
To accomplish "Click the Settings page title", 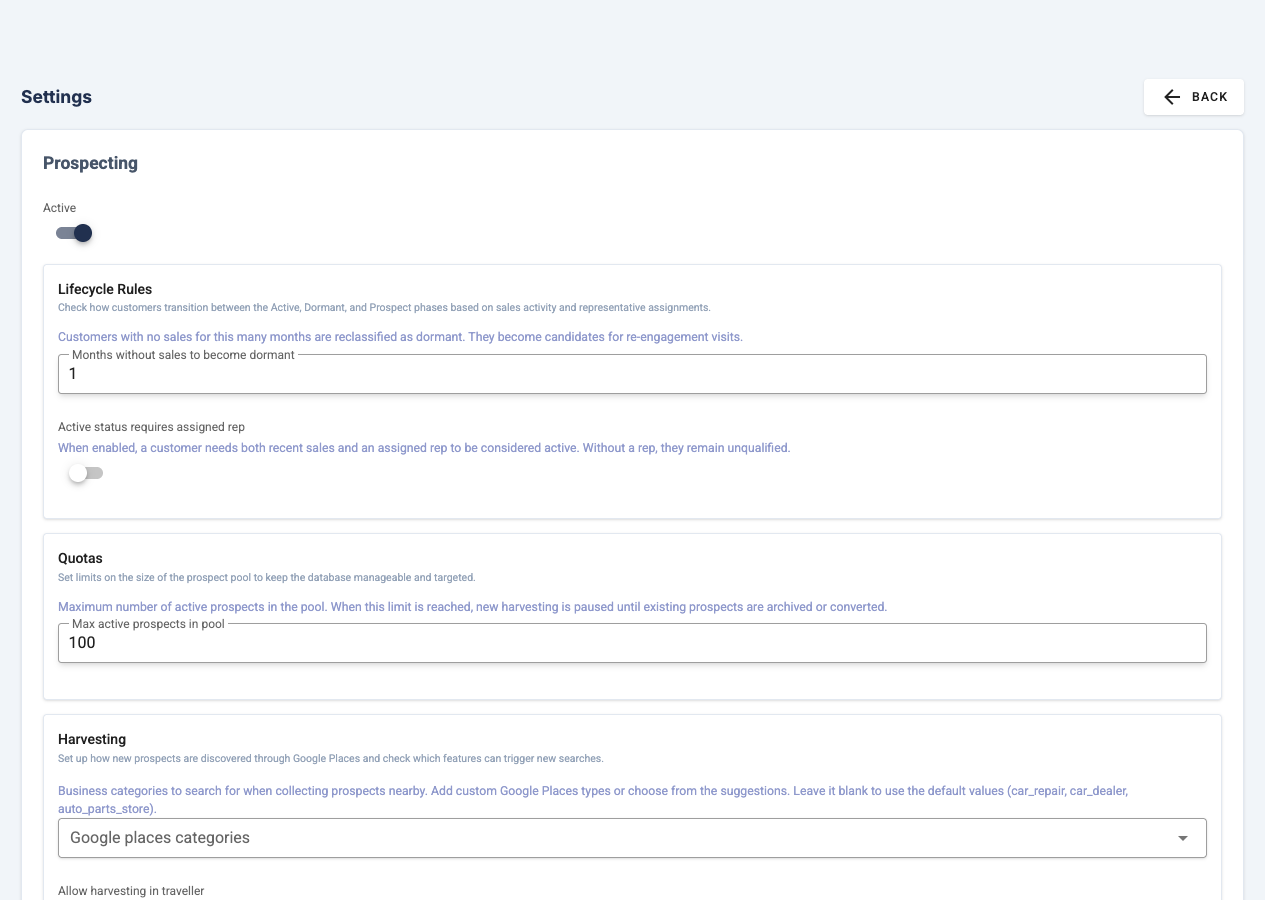I will [x=56, y=97].
